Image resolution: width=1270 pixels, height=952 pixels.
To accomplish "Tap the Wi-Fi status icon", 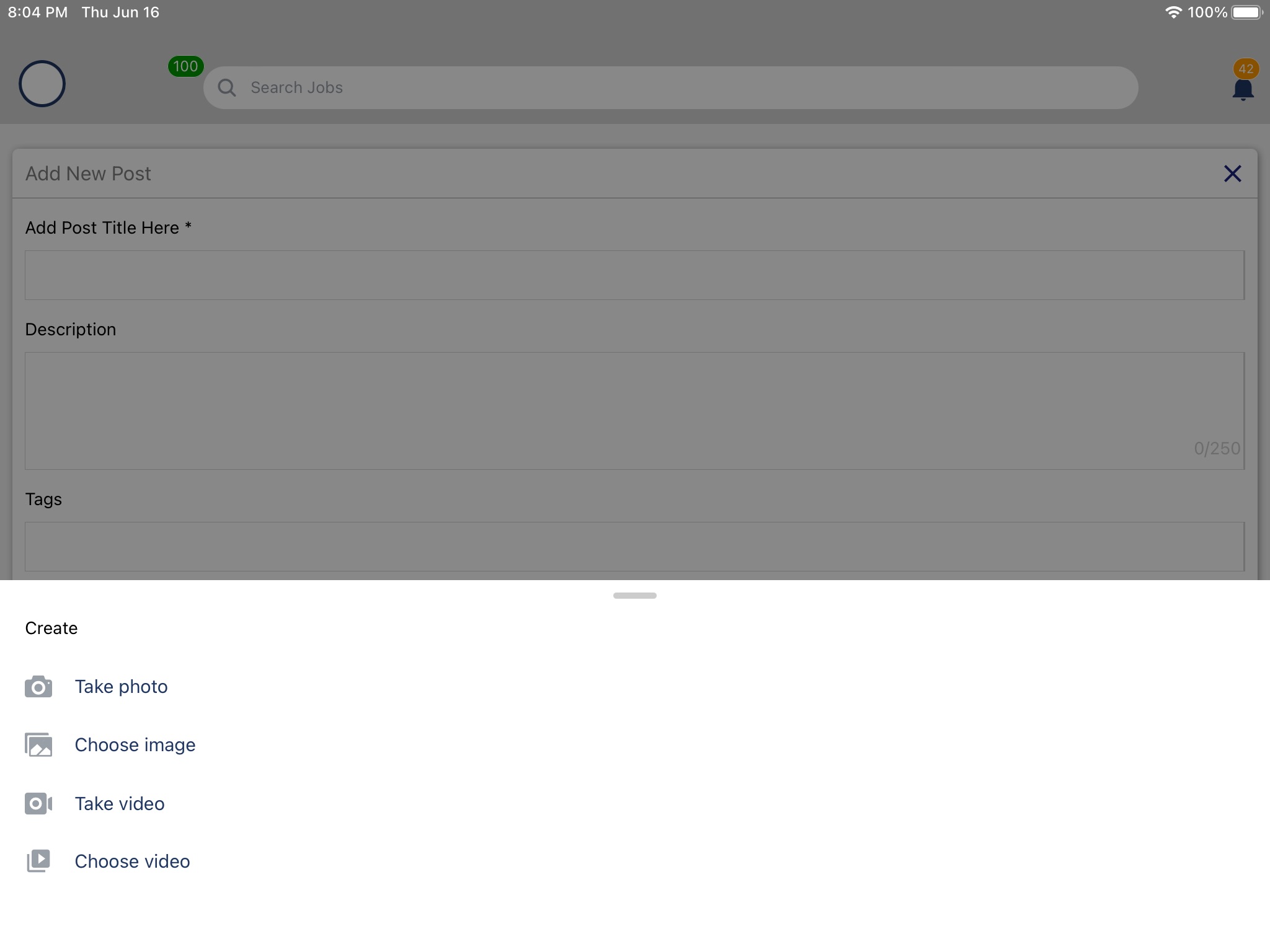I will [1173, 12].
